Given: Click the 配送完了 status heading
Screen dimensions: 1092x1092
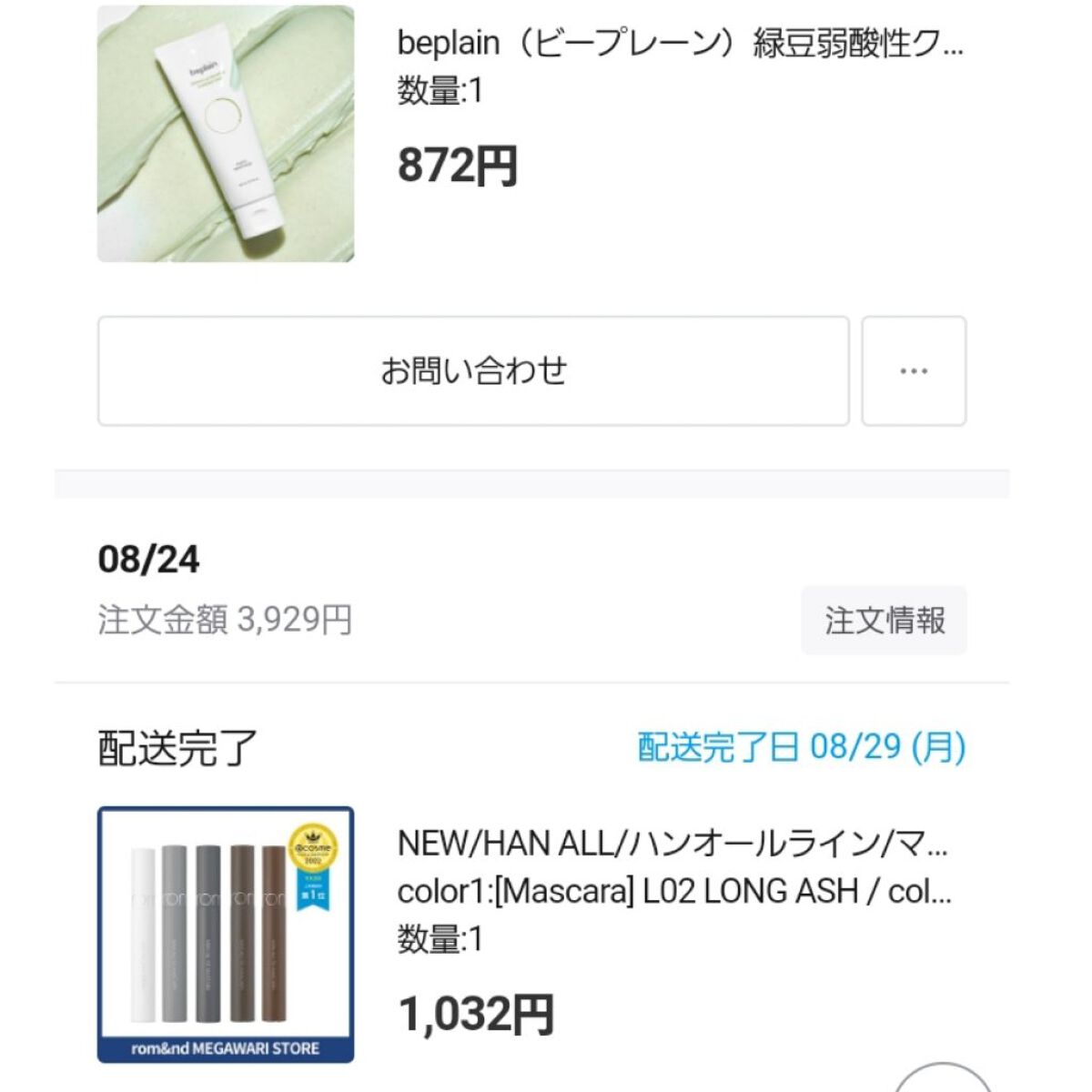Looking at the screenshot, I should (177, 748).
